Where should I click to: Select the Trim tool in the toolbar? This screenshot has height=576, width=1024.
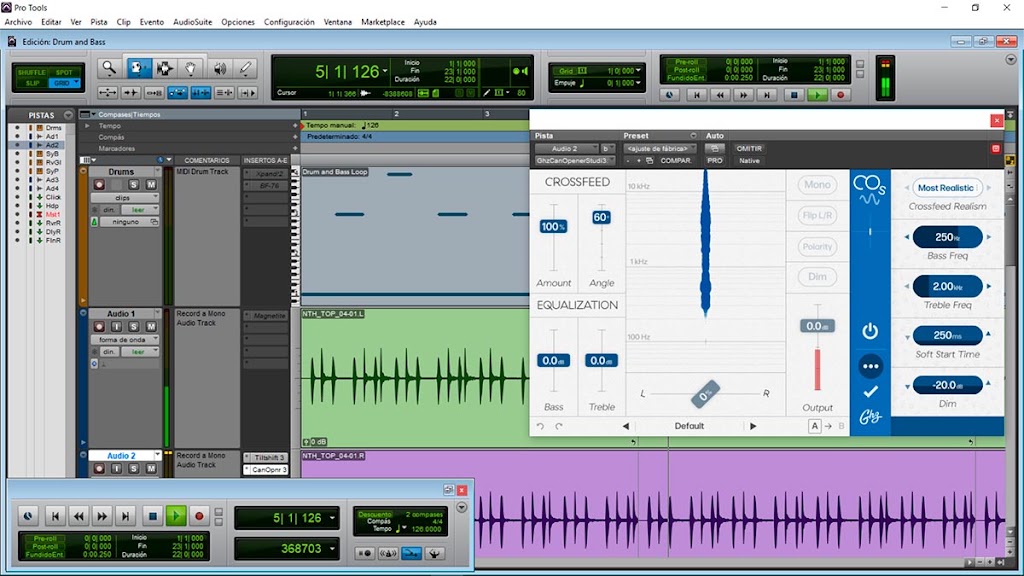pyautogui.click(x=137, y=68)
